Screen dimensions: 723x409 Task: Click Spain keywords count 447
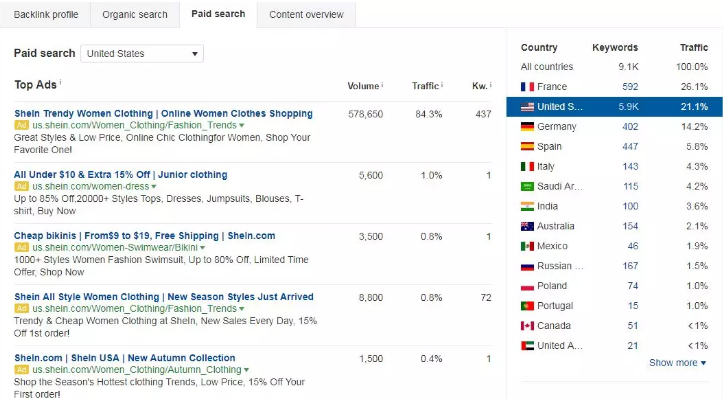pos(630,147)
